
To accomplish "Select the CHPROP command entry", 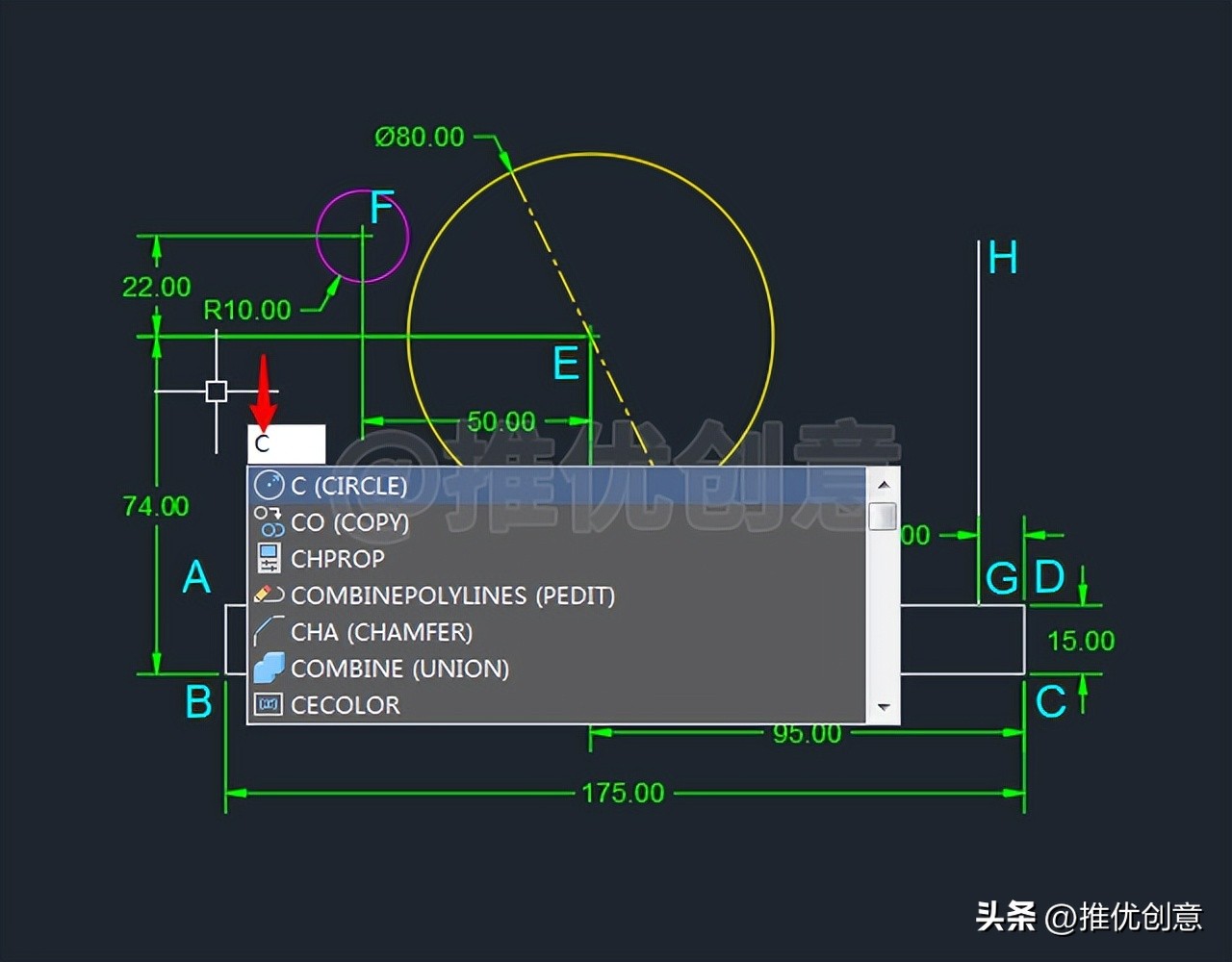I will [337, 558].
